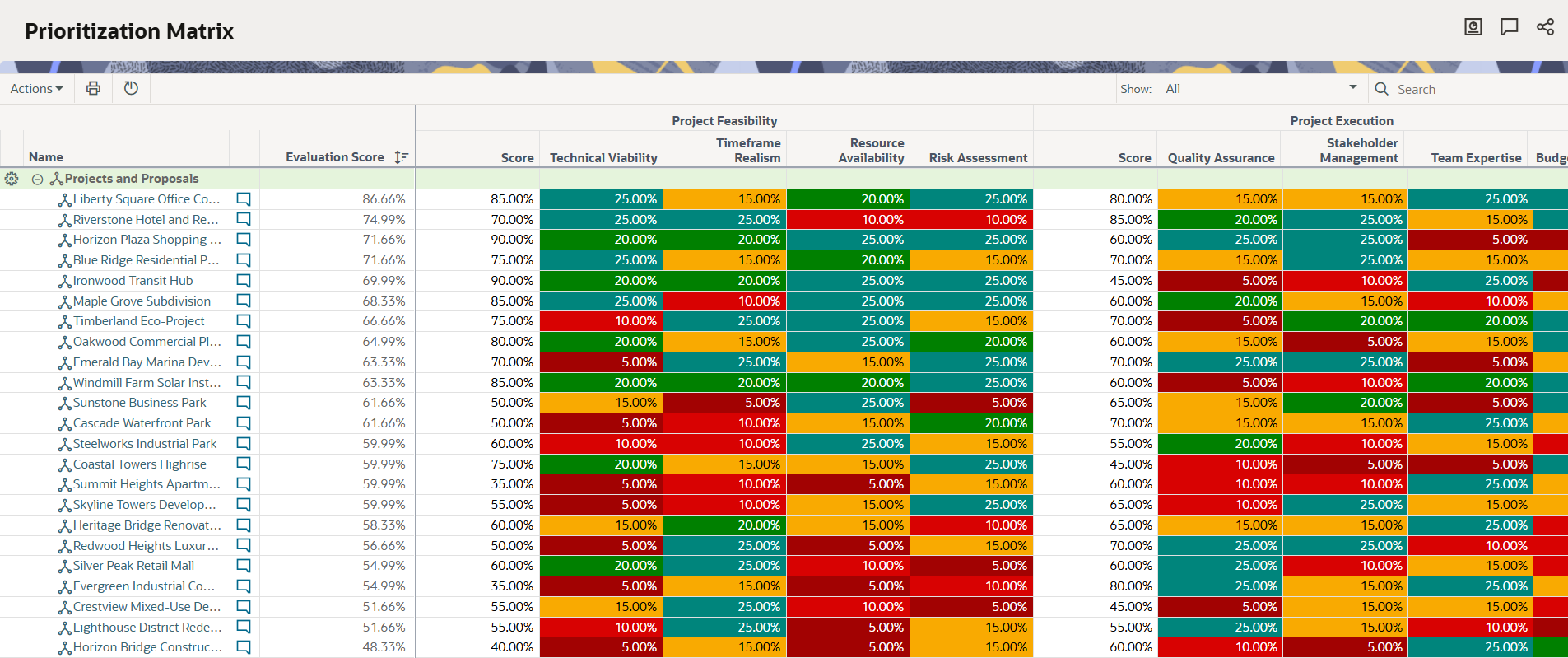This screenshot has height=658, width=1568.
Task: Select Heritage Bridge Renovation project
Action: (x=147, y=525)
